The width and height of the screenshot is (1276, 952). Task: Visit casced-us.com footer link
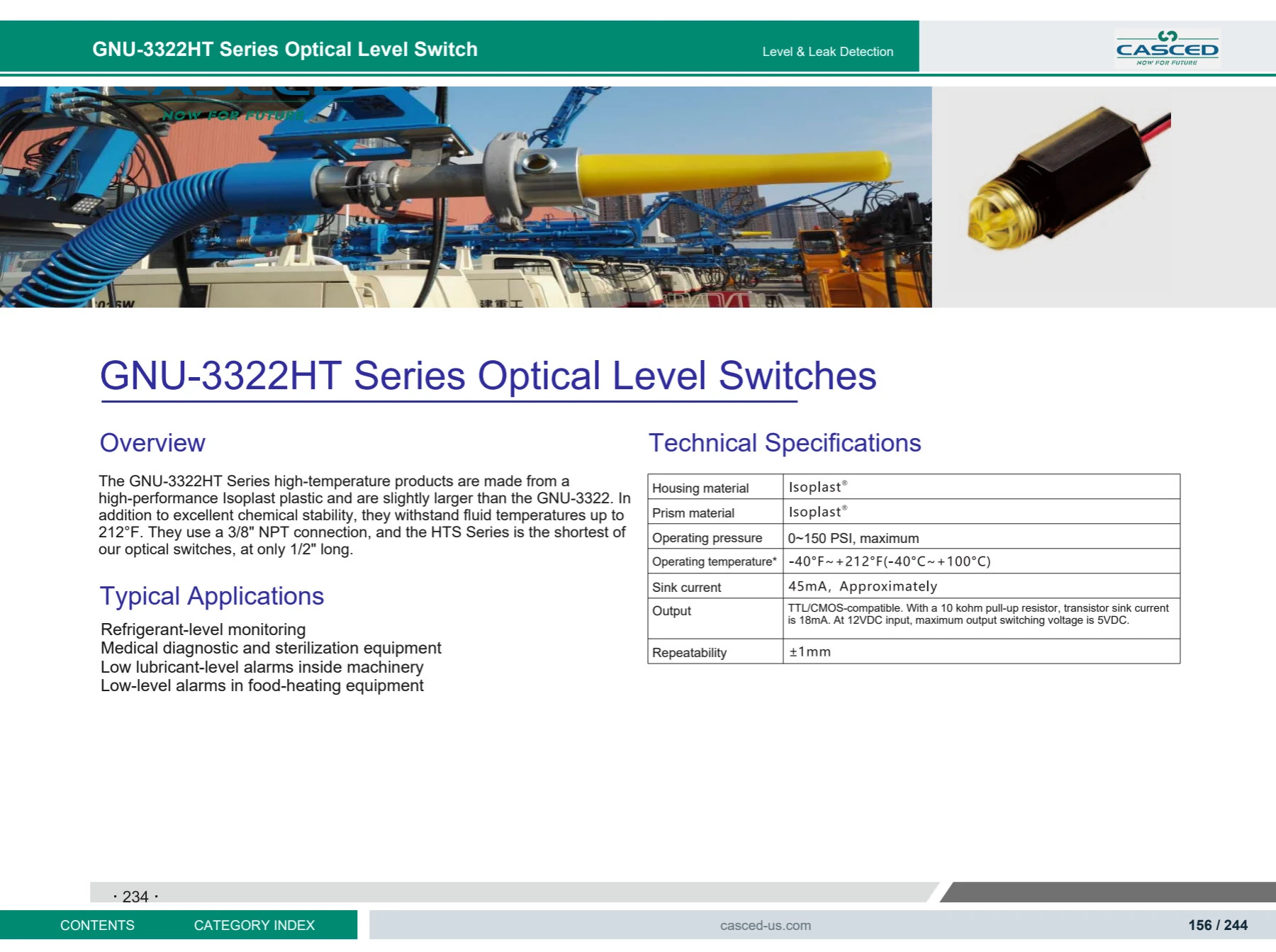tap(765, 925)
